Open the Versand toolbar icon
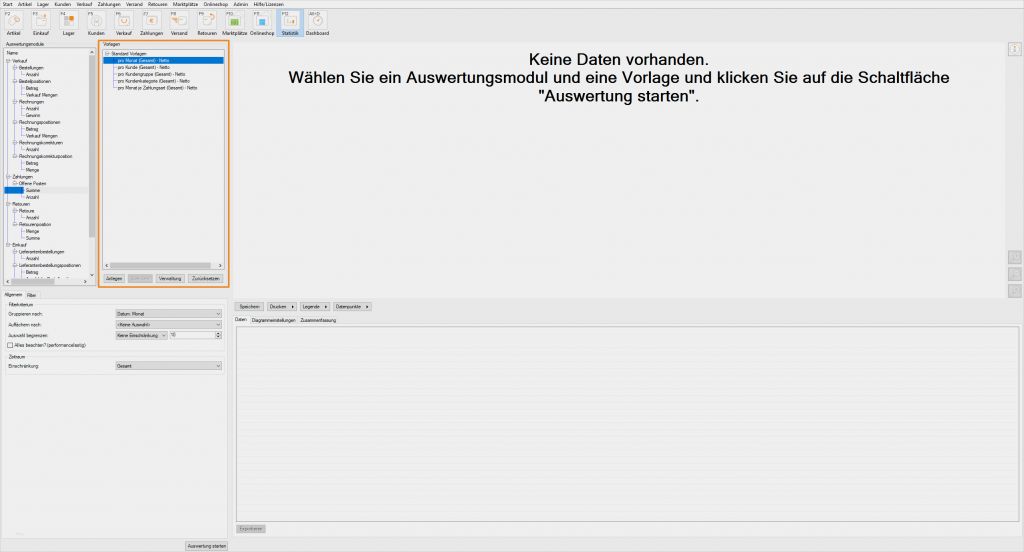The width and height of the screenshot is (1024, 552). pos(179,22)
